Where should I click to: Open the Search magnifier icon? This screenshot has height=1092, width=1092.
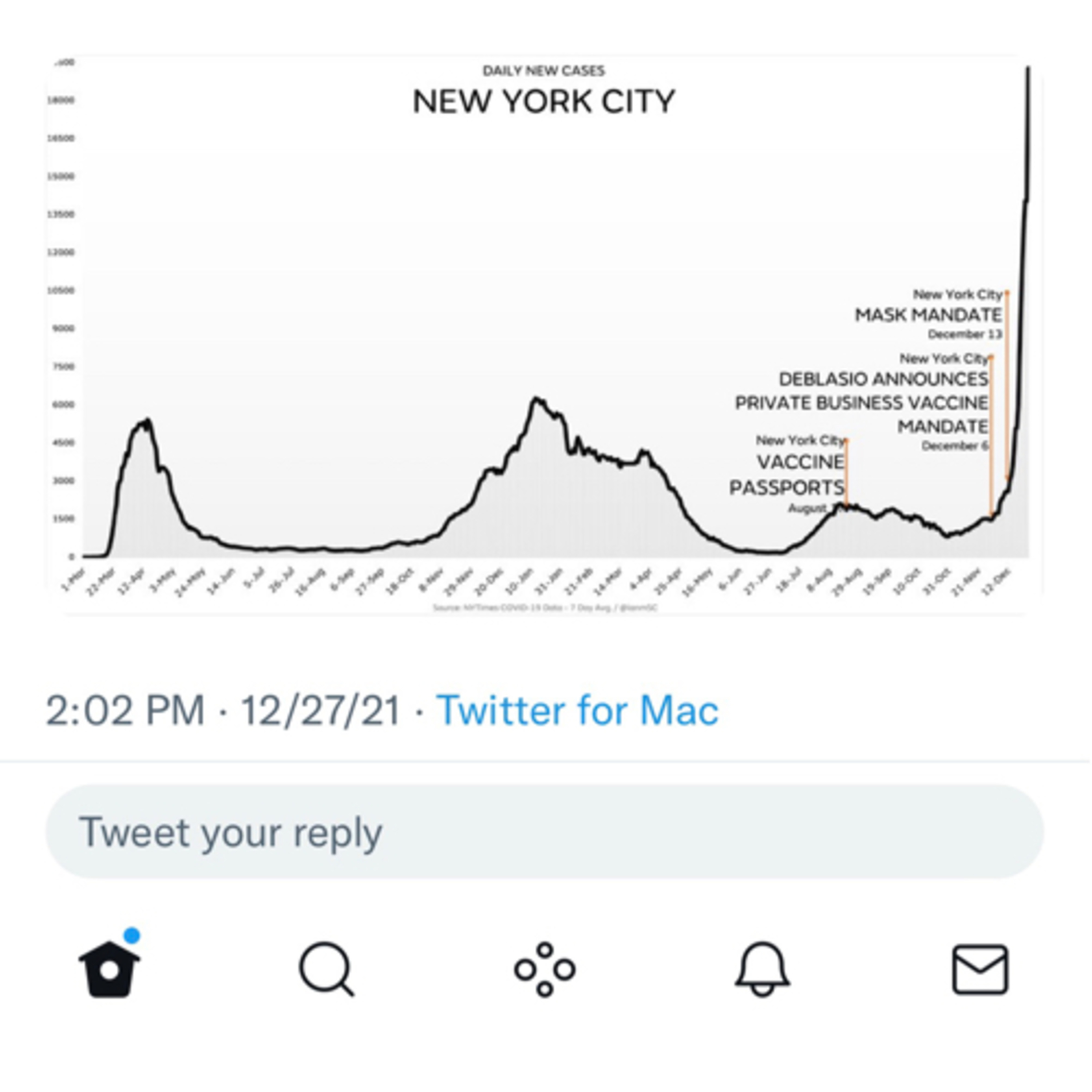tap(326, 969)
